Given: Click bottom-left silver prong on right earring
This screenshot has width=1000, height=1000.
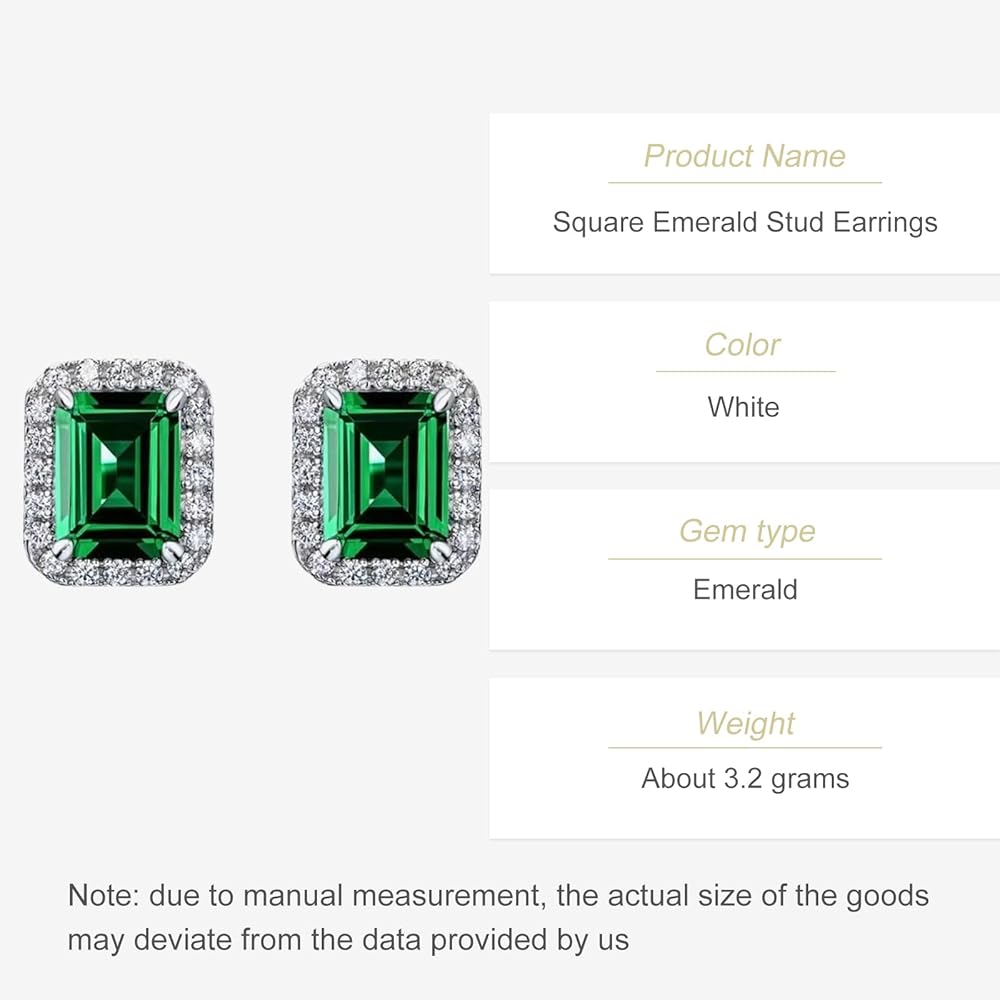Looking at the screenshot, I should tap(329, 548).
